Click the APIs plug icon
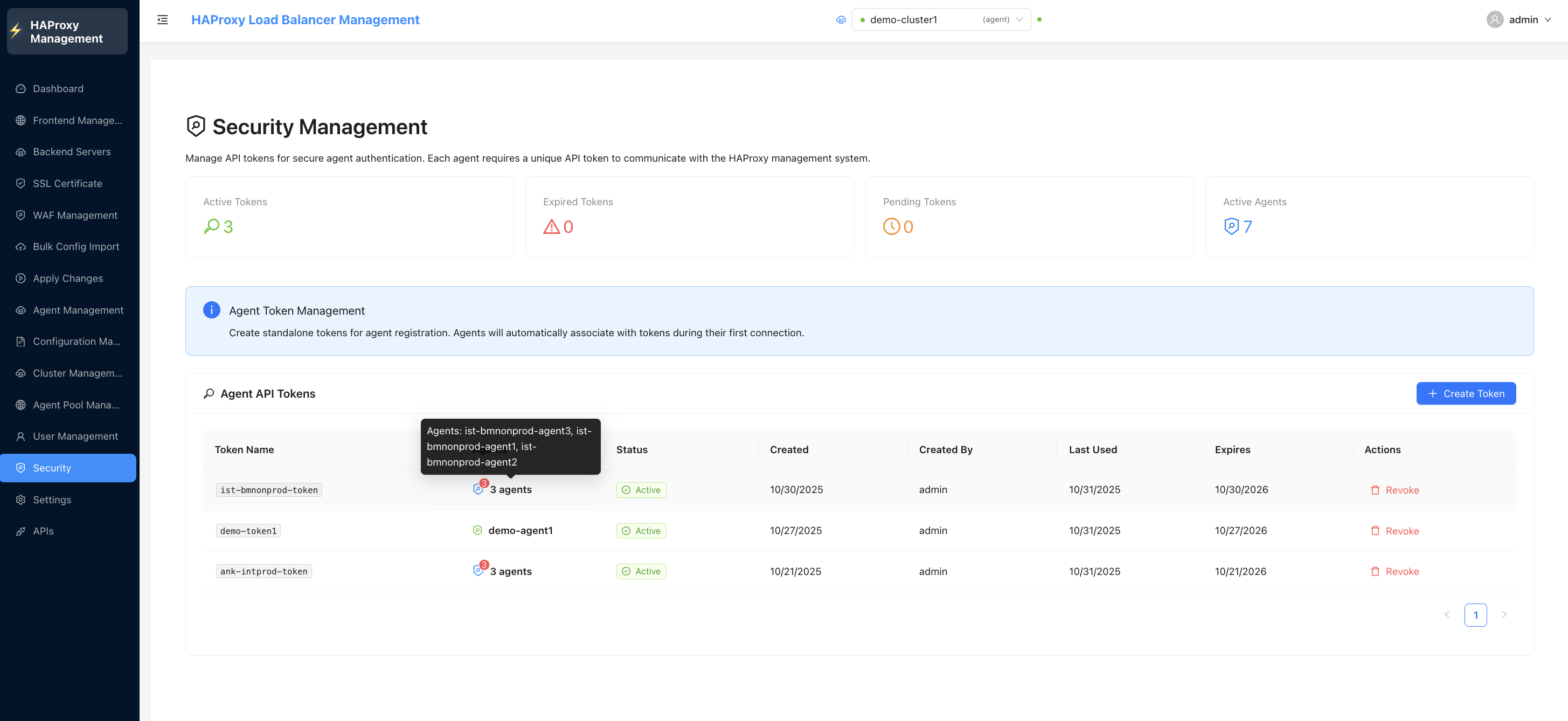The image size is (1568, 721). tap(20, 532)
